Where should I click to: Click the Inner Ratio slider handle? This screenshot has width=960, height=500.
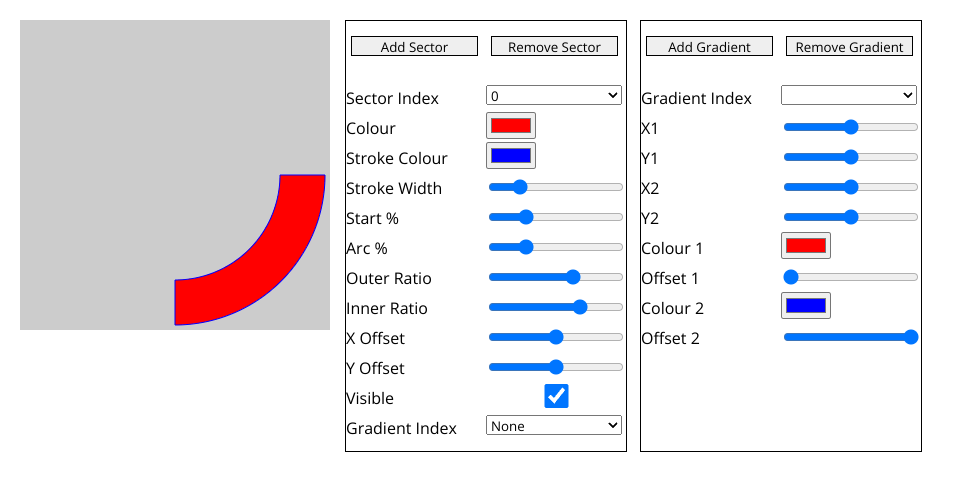click(x=580, y=307)
